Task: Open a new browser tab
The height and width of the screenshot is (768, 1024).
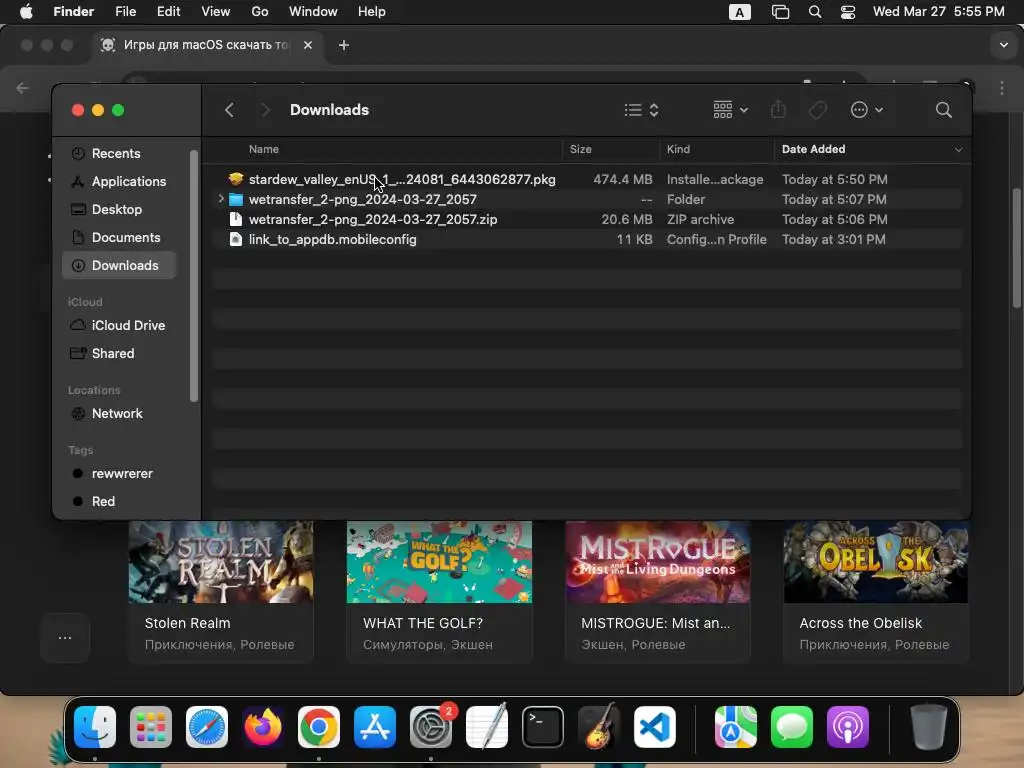Action: (344, 45)
